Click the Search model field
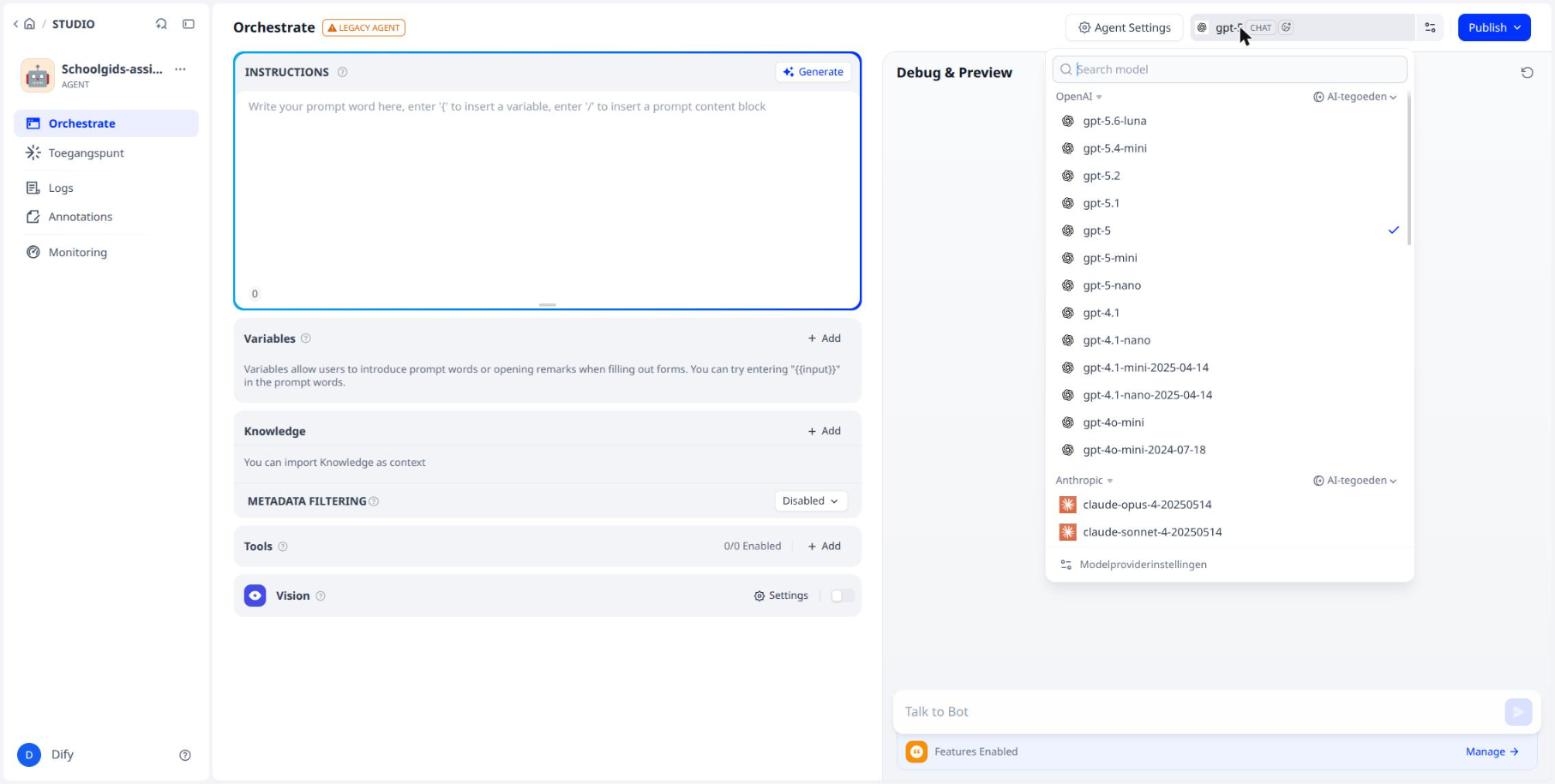The width and height of the screenshot is (1555, 784). 1230,69
